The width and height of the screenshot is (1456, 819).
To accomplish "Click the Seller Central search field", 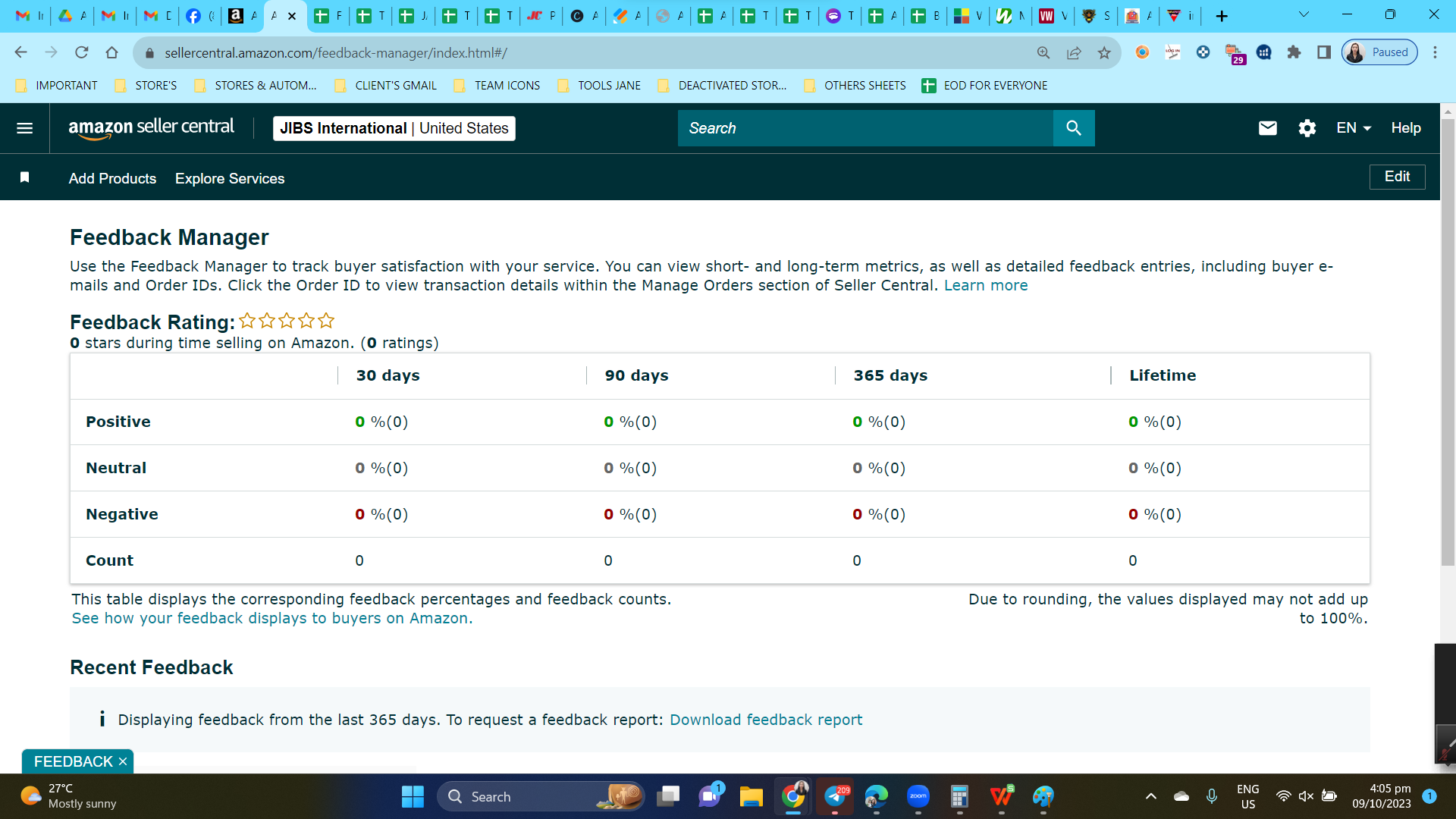I will pyautogui.click(x=865, y=128).
